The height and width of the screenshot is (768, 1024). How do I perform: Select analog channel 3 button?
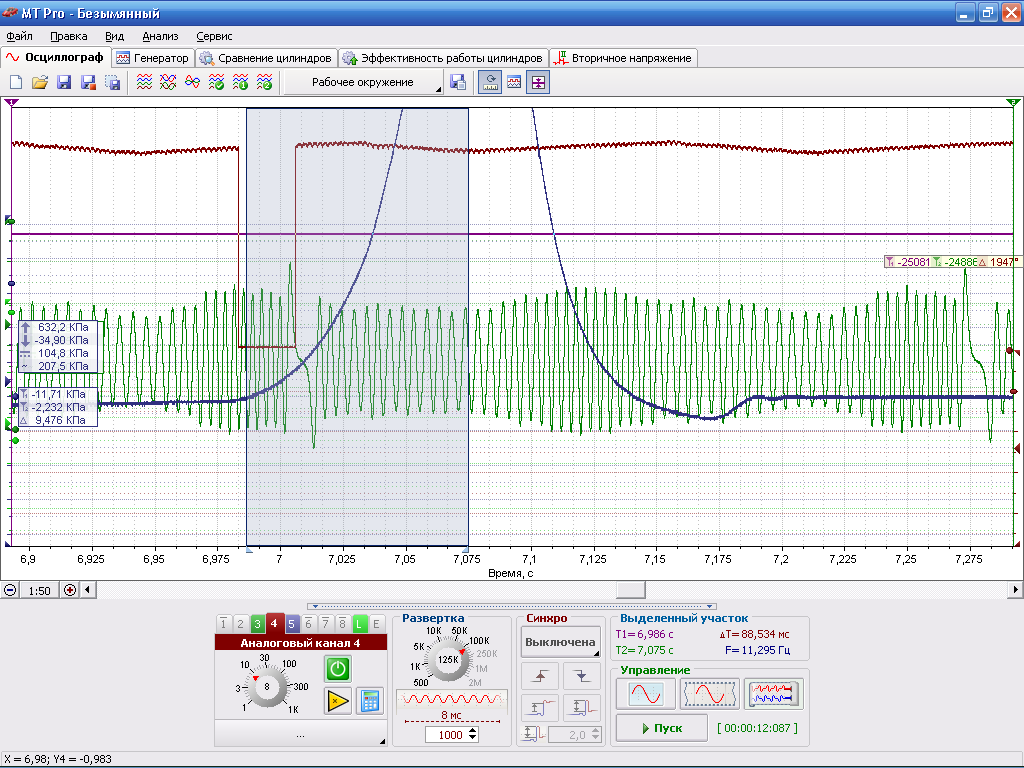click(257, 624)
